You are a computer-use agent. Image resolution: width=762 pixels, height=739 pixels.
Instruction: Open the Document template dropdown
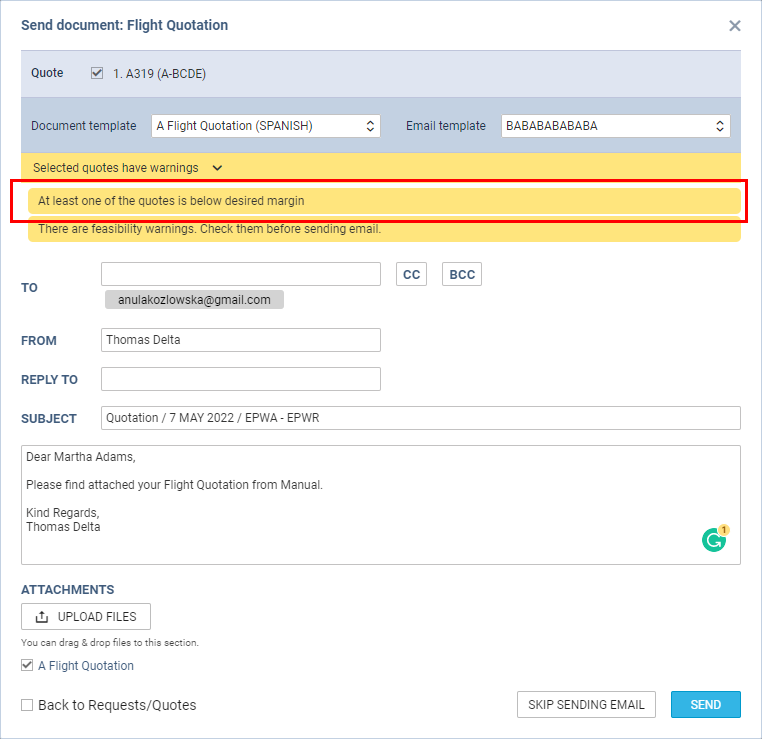pos(265,126)
